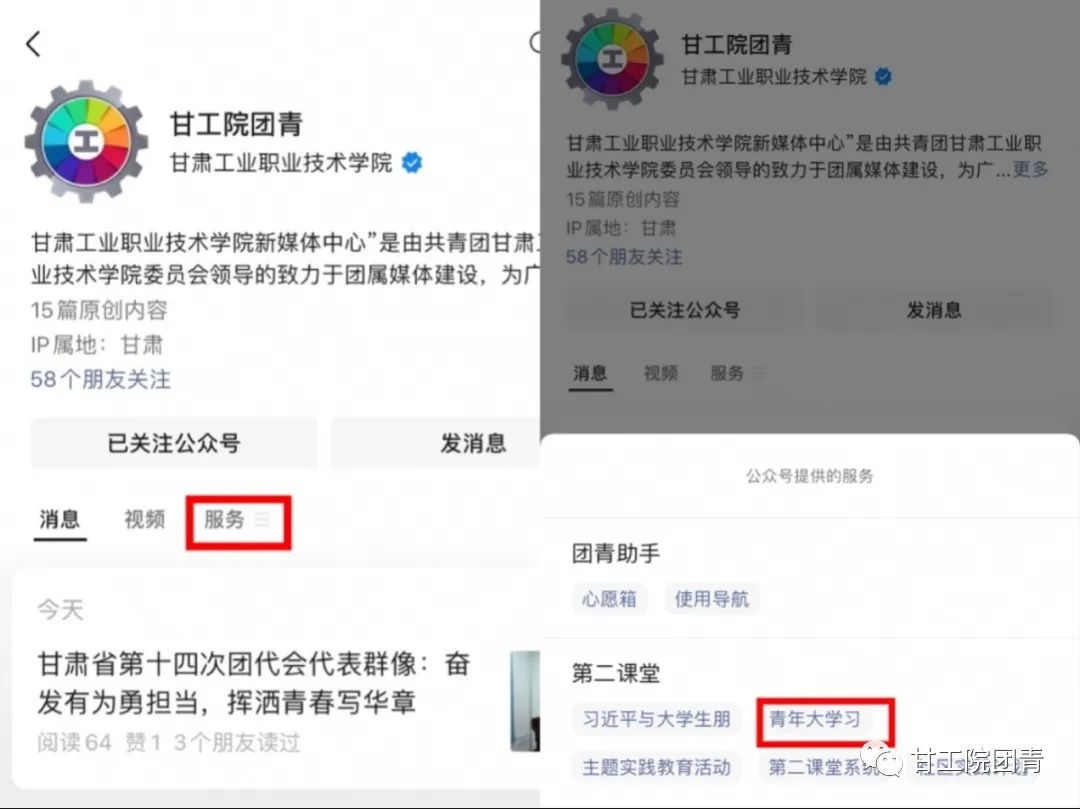Select the 视频 tab in the right panel
The height and width of the screenshot is (809, 1080).
(x=661, y=373)
